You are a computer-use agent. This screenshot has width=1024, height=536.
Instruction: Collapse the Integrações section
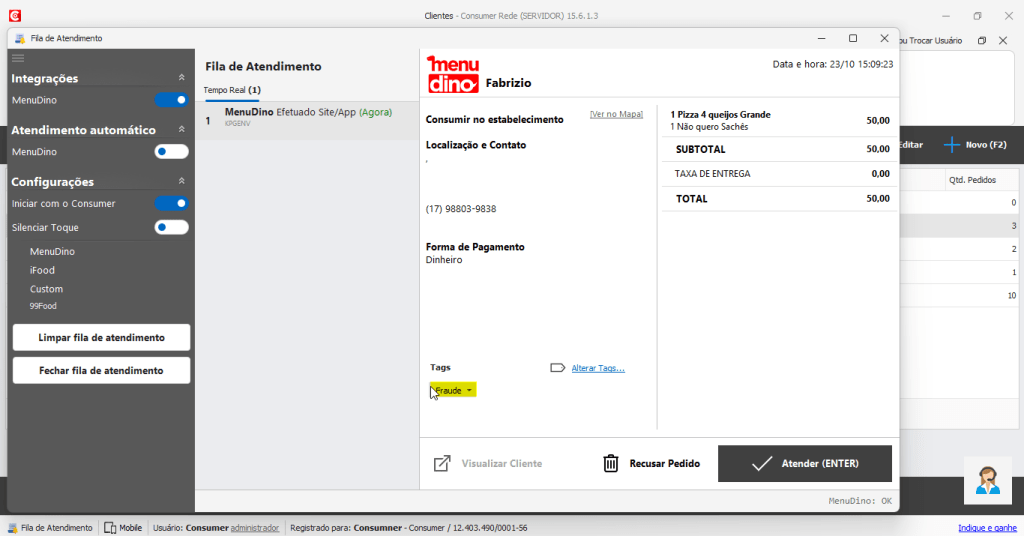pyautogui.click(x=181, y=78)
